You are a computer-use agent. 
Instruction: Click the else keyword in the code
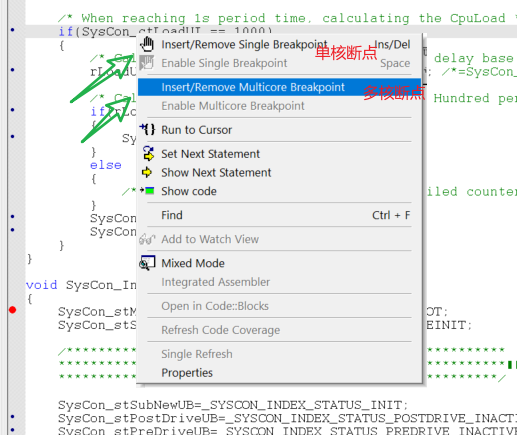click(106, 165)
